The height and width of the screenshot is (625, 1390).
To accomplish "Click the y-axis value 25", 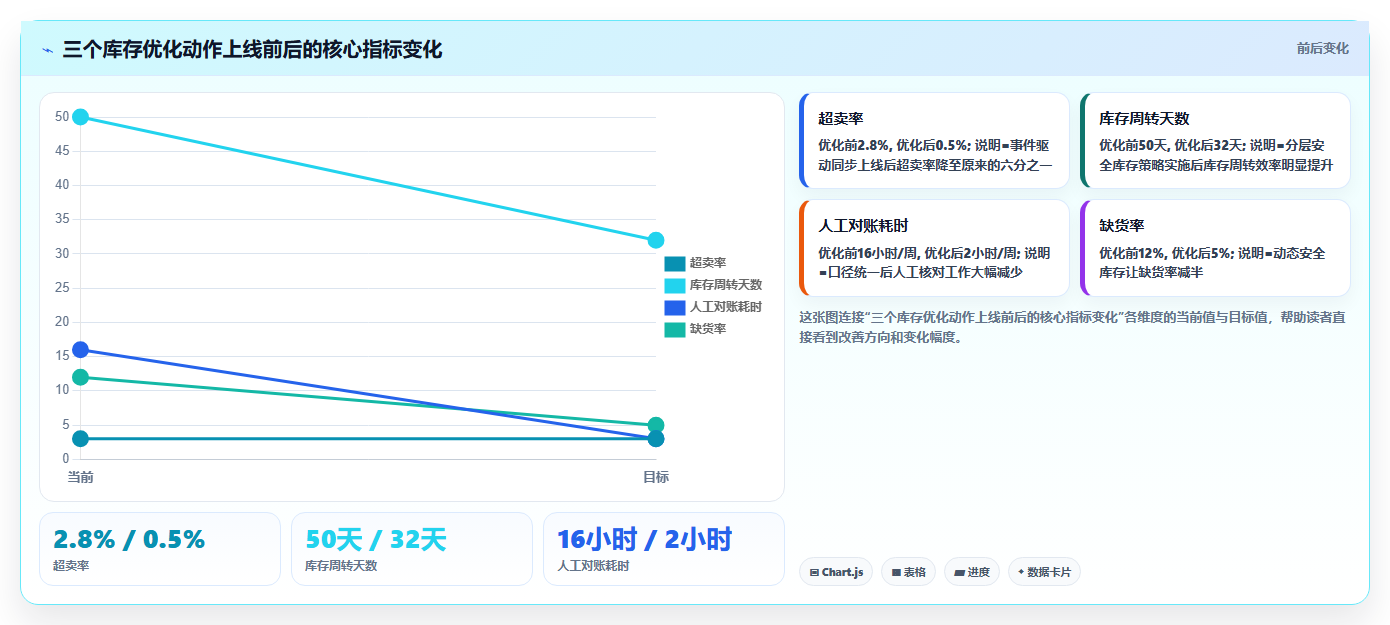I will point(62,288).
